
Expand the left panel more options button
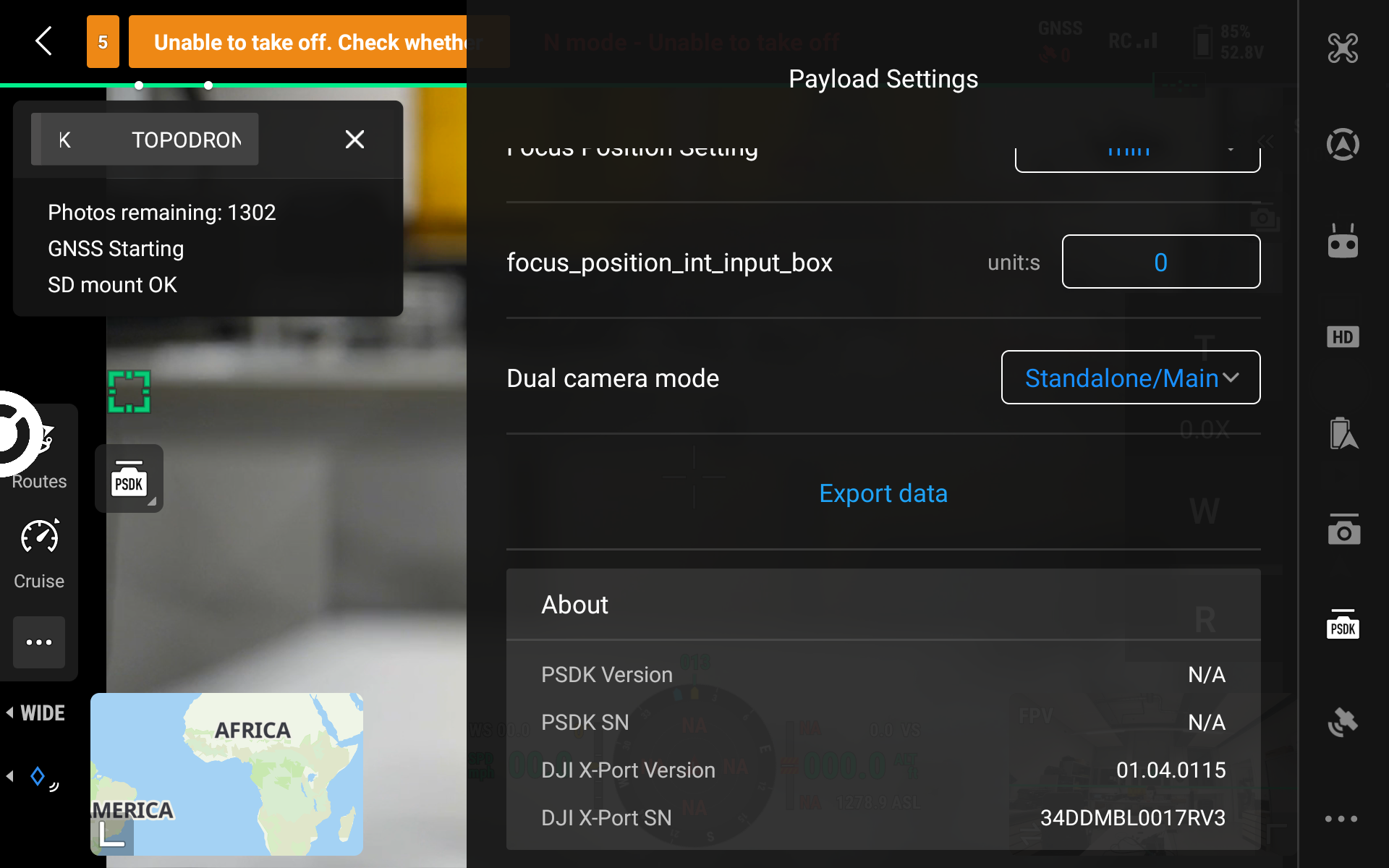coord(39,642)
